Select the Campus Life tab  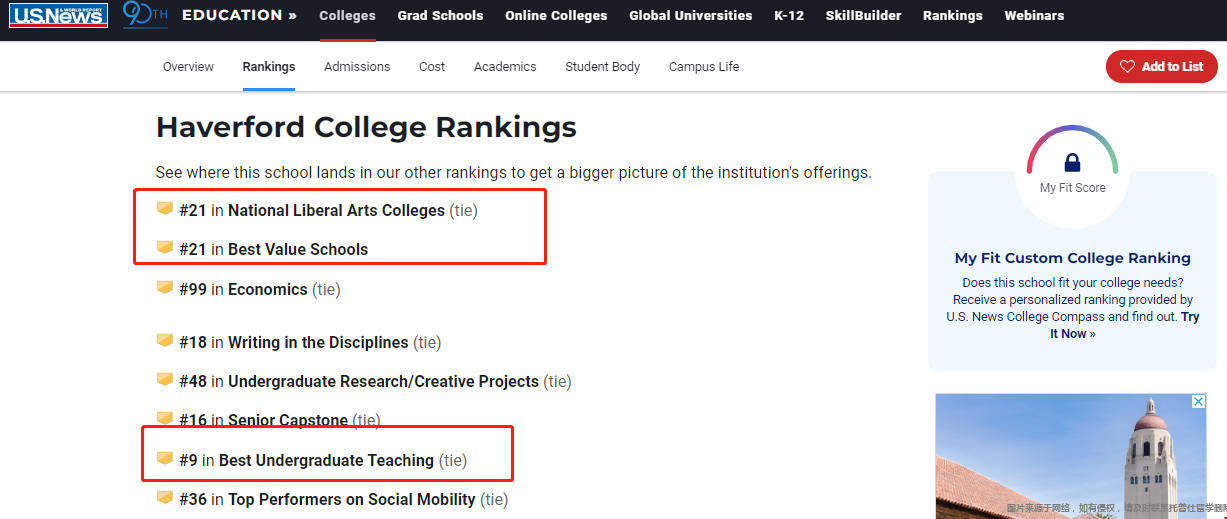pos(704,67)
